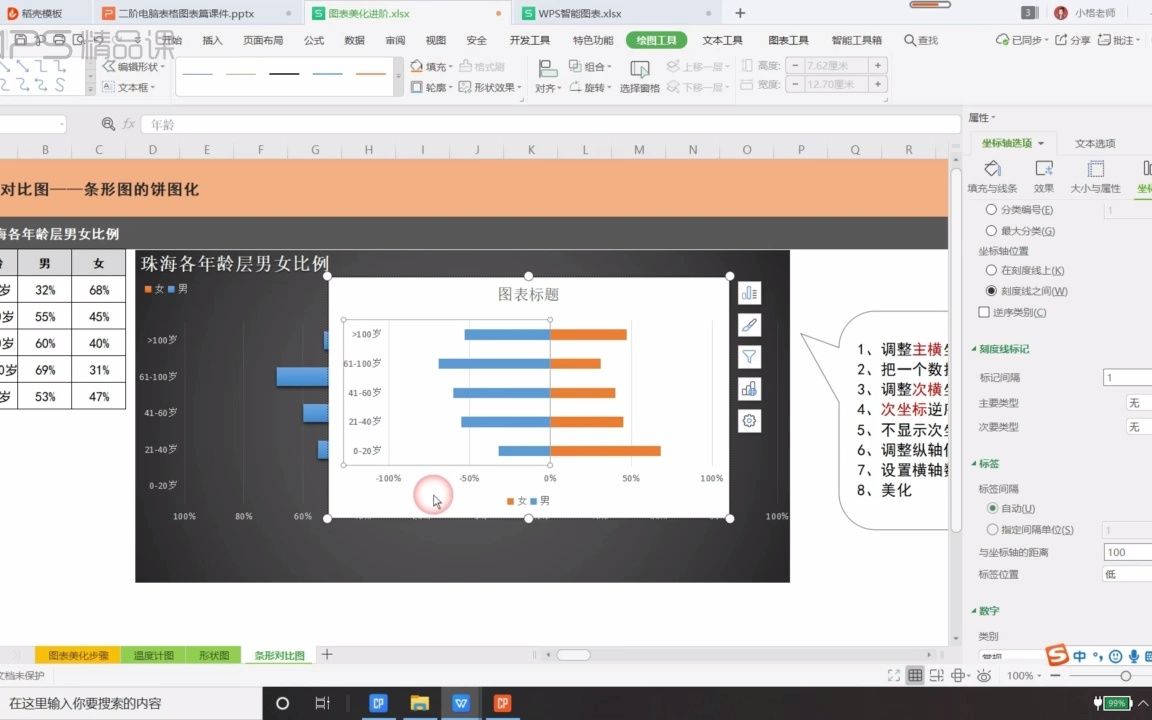Switch to the 图表工具 ribbon tab
The image size is (1152, 720).
pyautogui.click(x=788, y=40)
